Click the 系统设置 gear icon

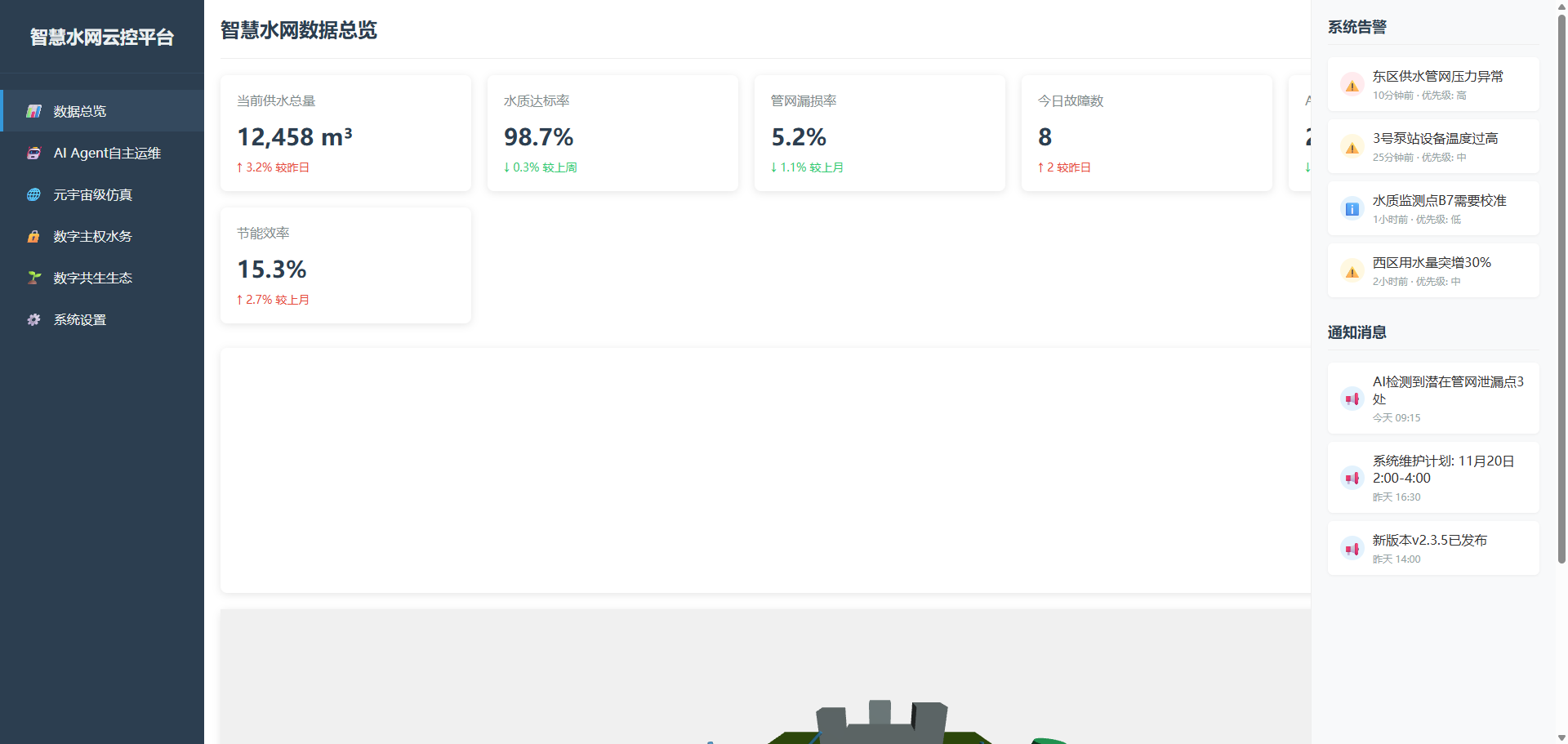click(33, 319)
